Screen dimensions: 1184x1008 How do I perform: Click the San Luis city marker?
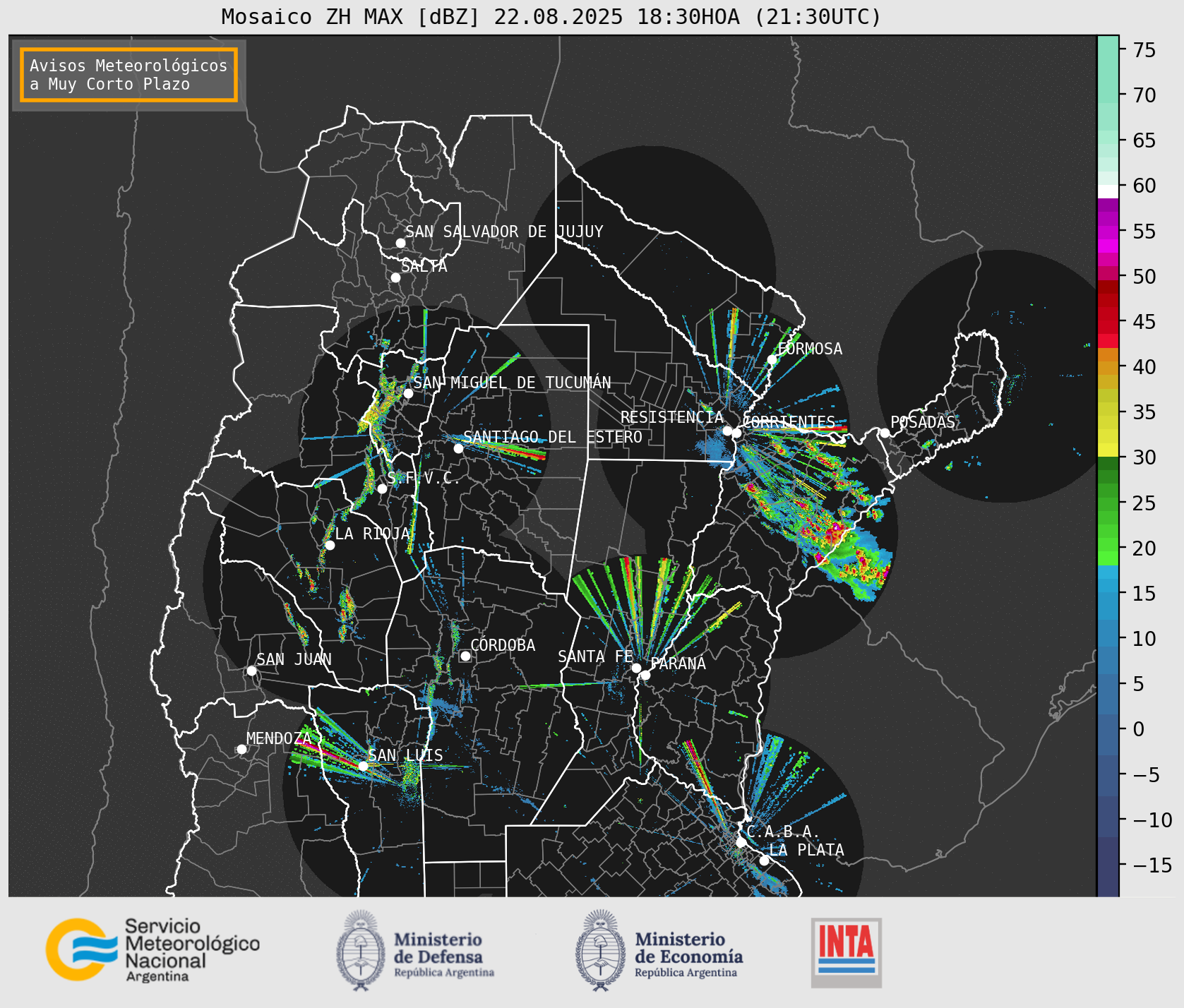click(363, 766)
